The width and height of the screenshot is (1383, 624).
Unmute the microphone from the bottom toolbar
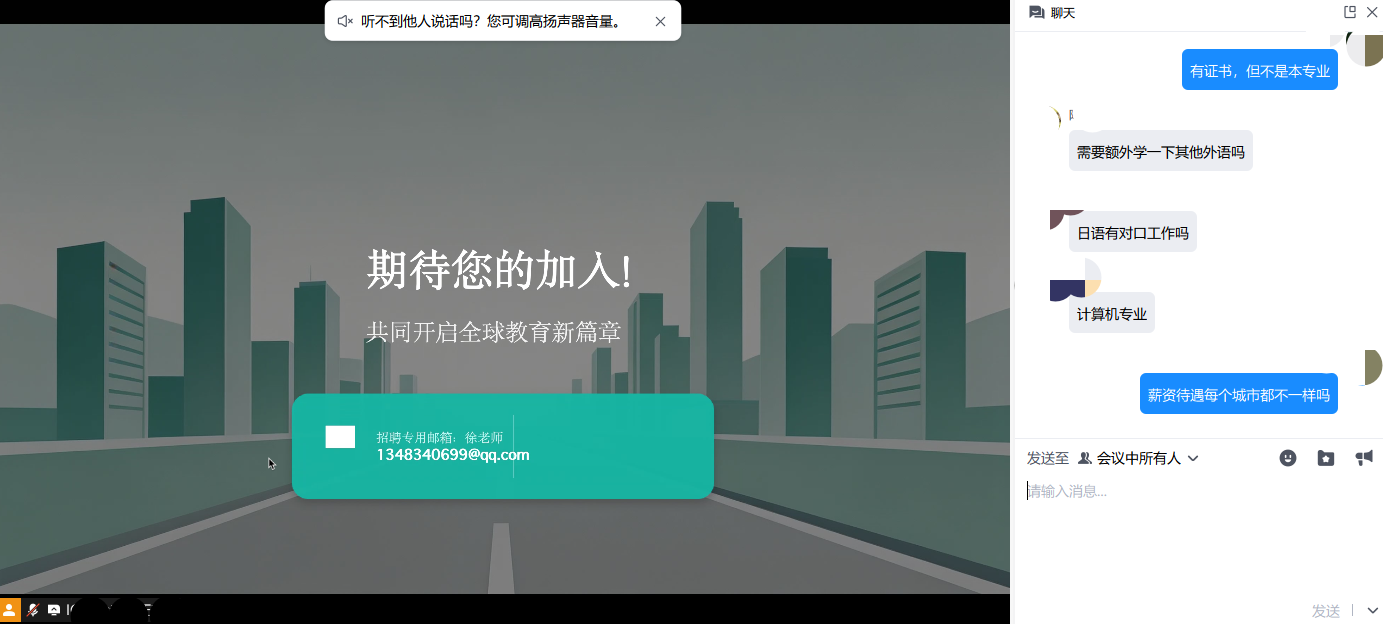click(x=32, y=608)
